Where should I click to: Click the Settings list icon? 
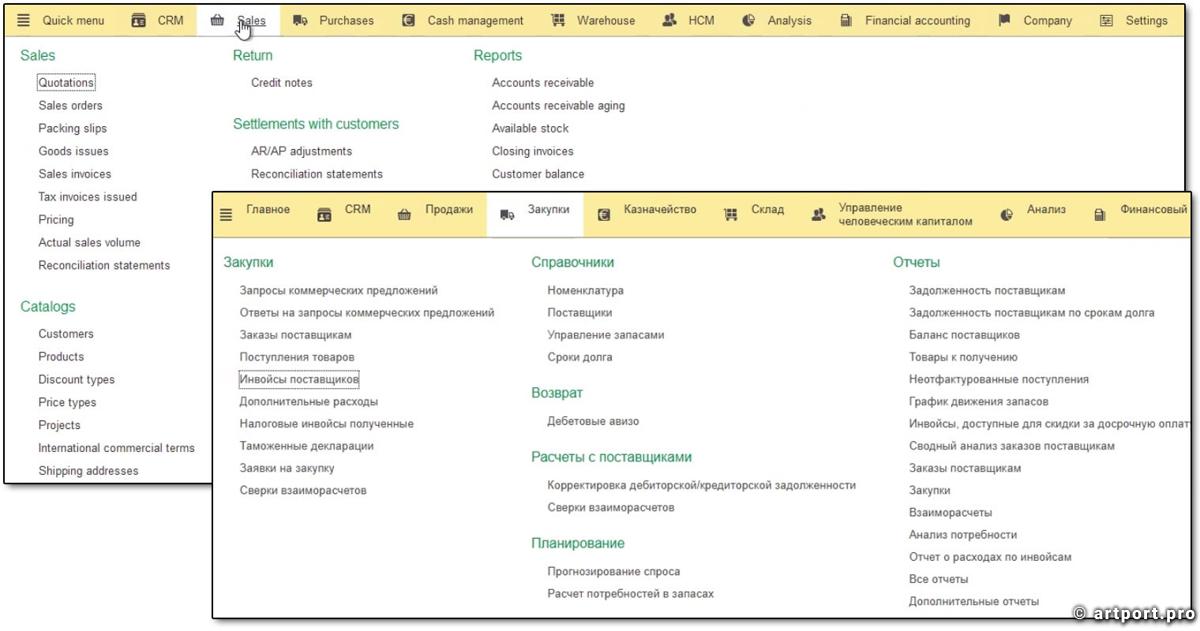pyautogui.click(x=1106, y=20)
